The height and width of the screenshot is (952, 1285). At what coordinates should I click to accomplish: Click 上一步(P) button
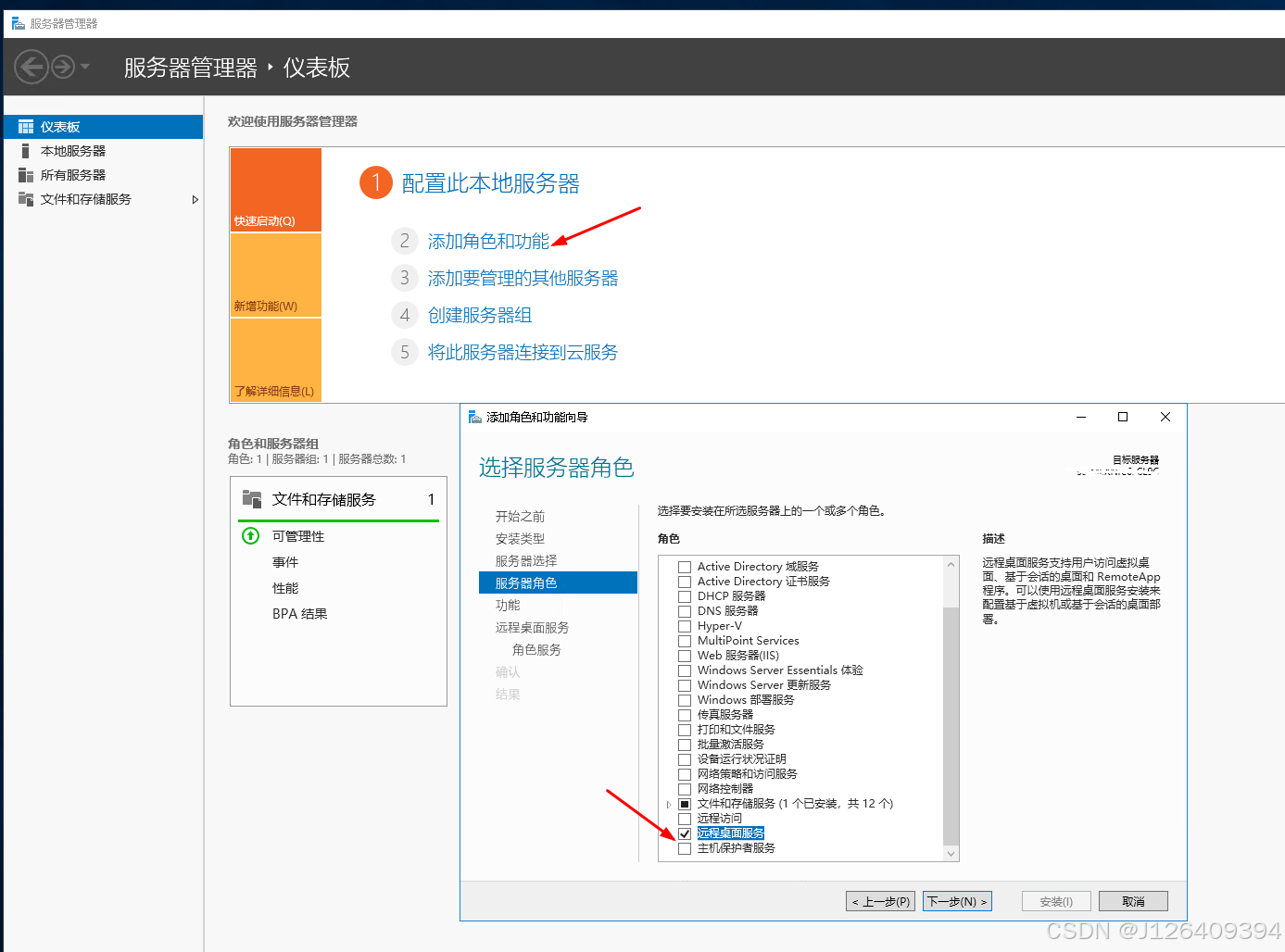pos(881,901)
